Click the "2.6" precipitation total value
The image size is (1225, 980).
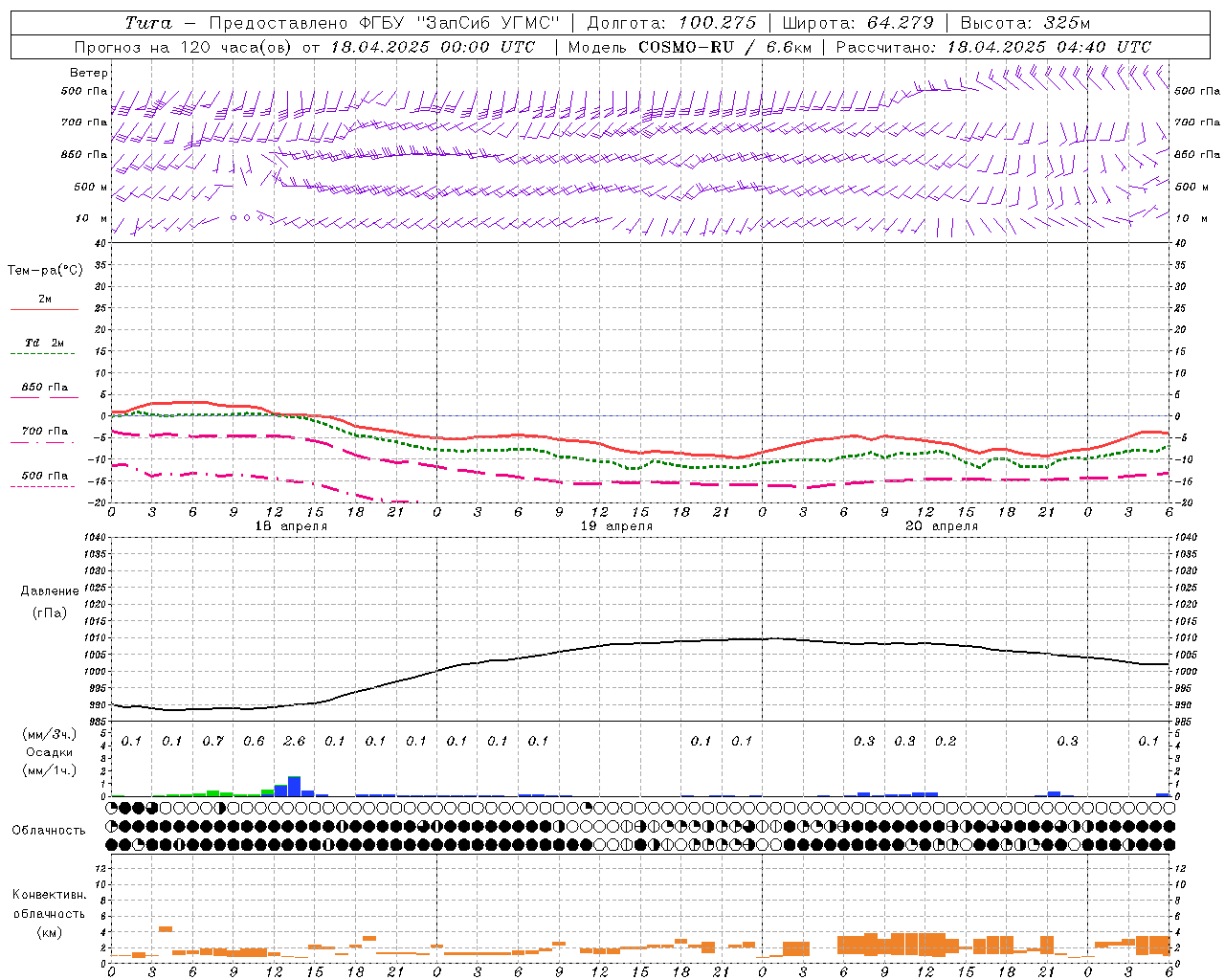click(295, 741)
